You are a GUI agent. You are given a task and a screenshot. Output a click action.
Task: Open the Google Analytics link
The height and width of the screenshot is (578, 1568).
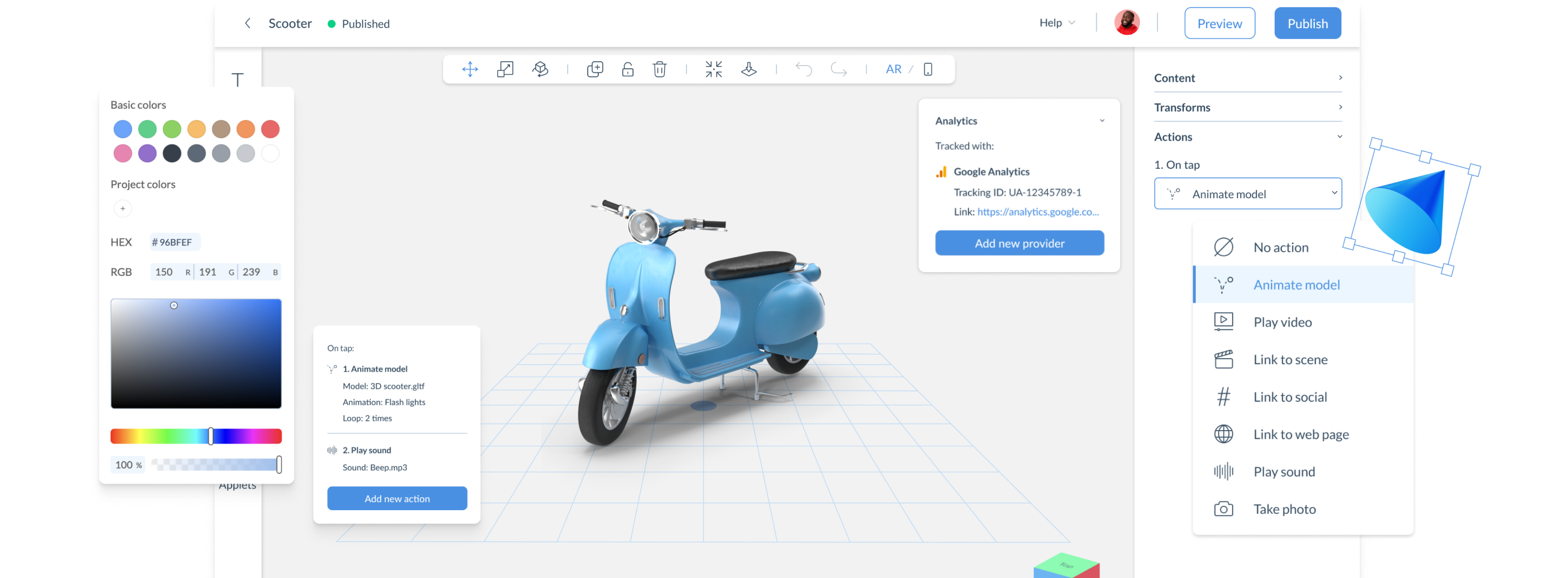tap(1038, 211)
